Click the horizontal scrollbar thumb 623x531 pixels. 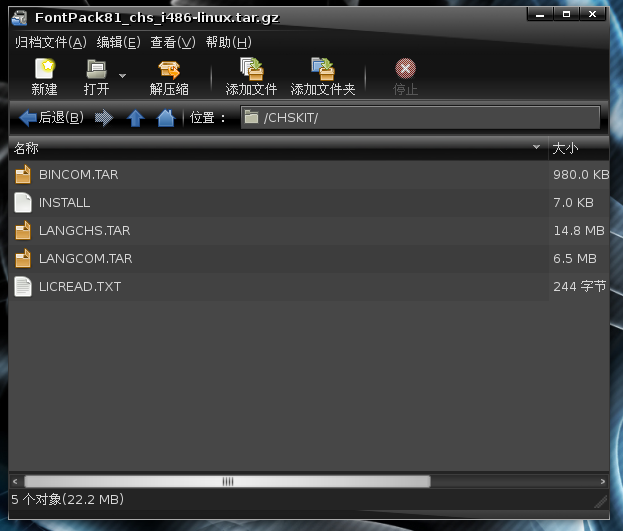227,481
